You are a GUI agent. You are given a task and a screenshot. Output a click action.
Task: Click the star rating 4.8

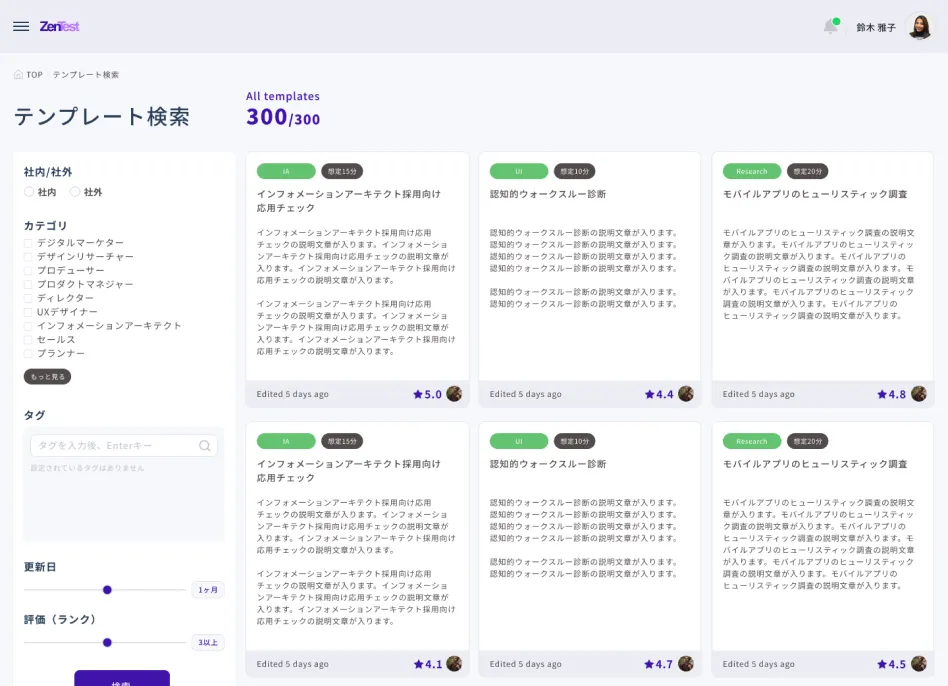[x=892, y=395]
